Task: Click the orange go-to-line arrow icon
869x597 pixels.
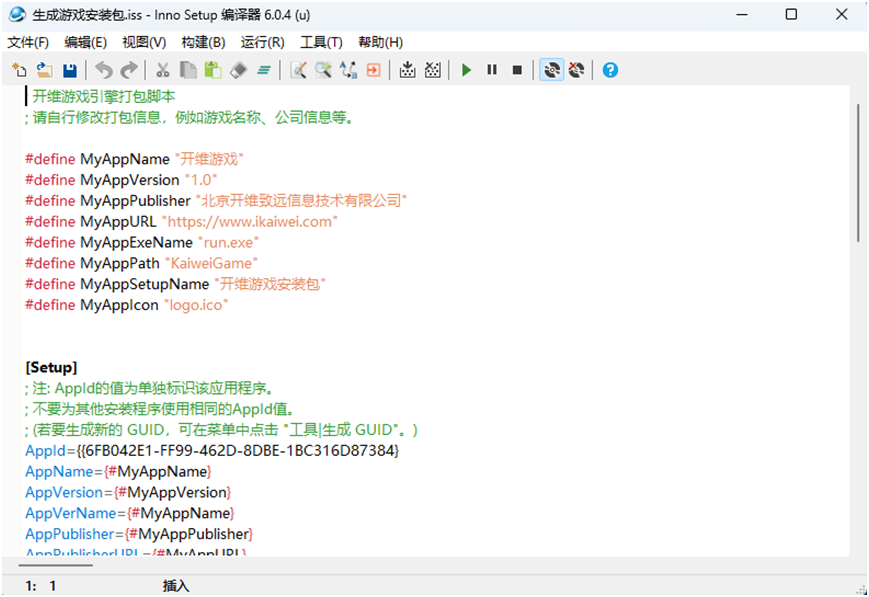Action: [374, 70]
